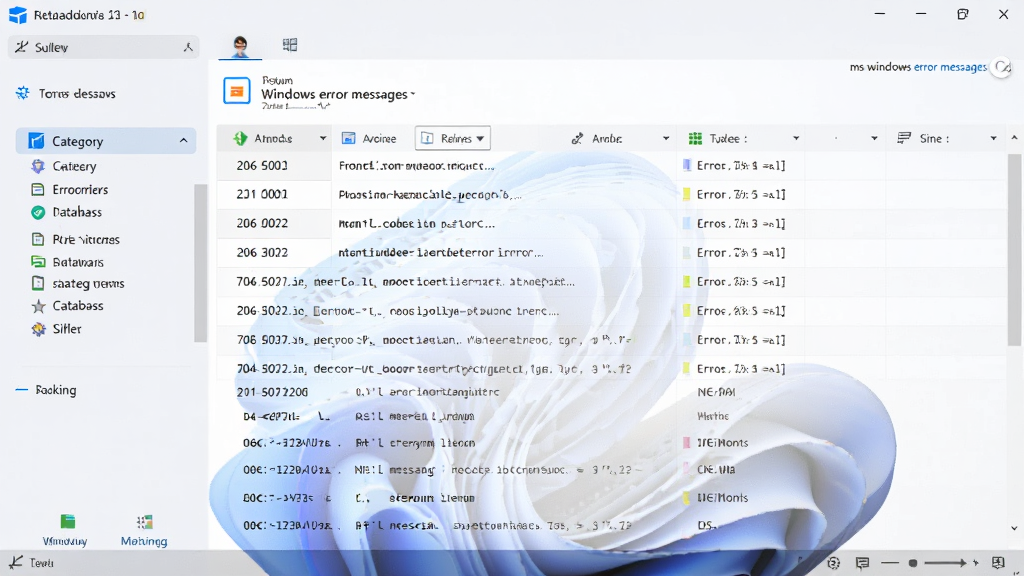Screen dimensions: 1024x576
Task: Switch to the grid layout tab
Action: point(290,44)
